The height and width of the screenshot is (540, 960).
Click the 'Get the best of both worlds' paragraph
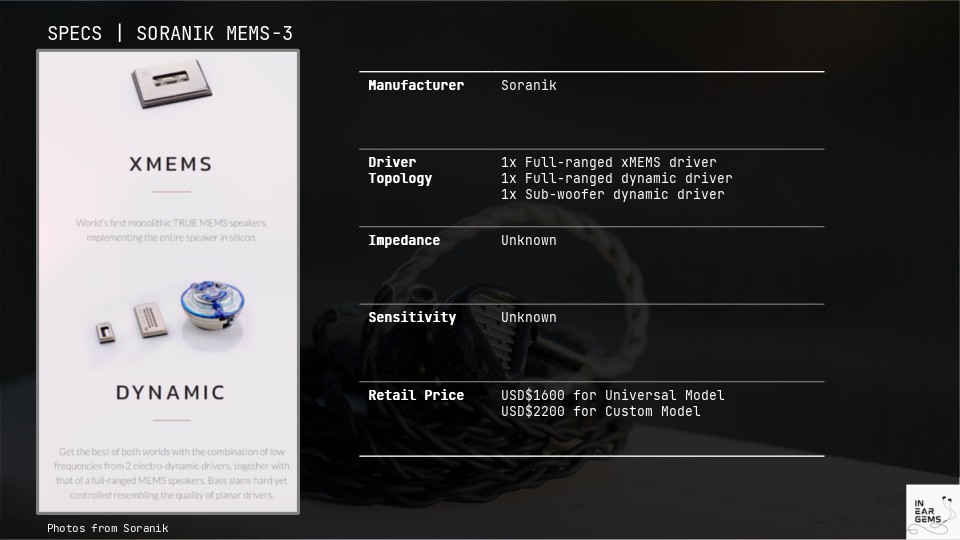tap(171, 473)
